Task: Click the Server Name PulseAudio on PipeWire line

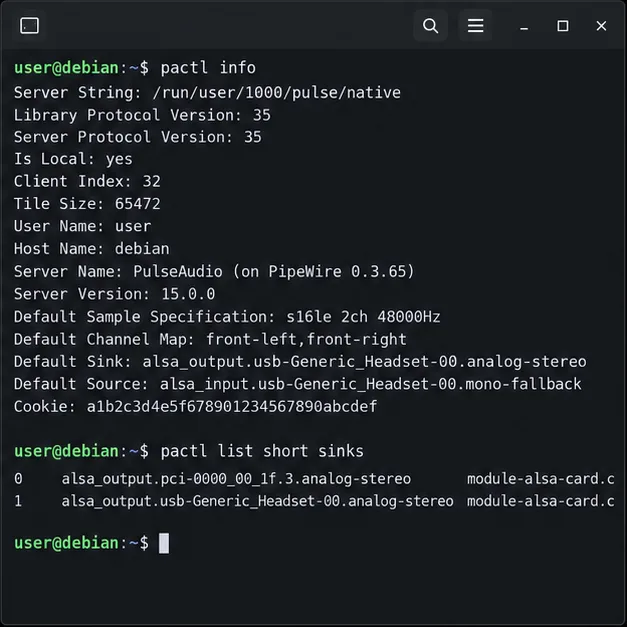Action: click(x=214, y=272)
